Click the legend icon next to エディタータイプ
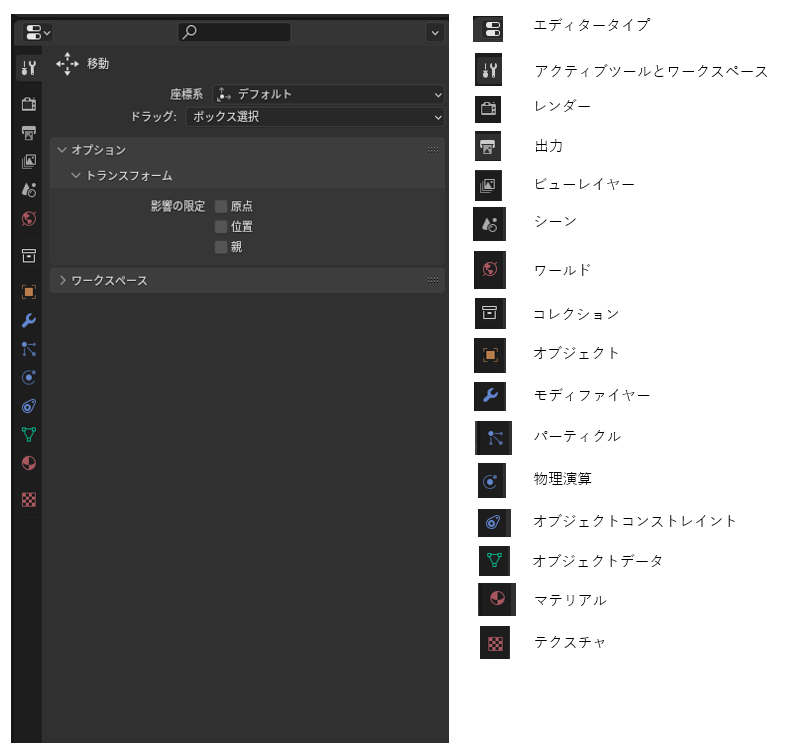Screen dimensions: 785x748 click(488, 29)
